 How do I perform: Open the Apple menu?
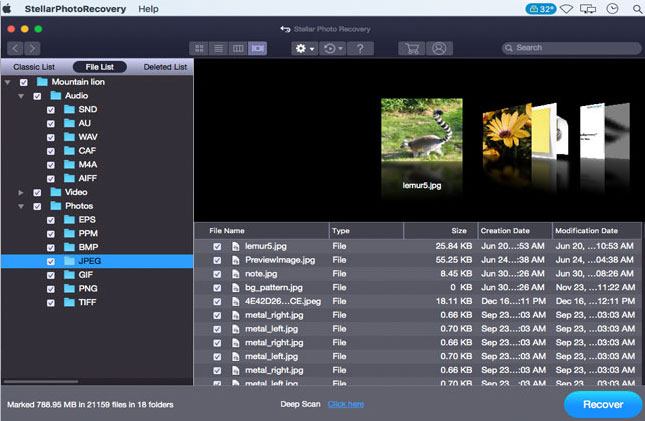click(x=7, y=8)
